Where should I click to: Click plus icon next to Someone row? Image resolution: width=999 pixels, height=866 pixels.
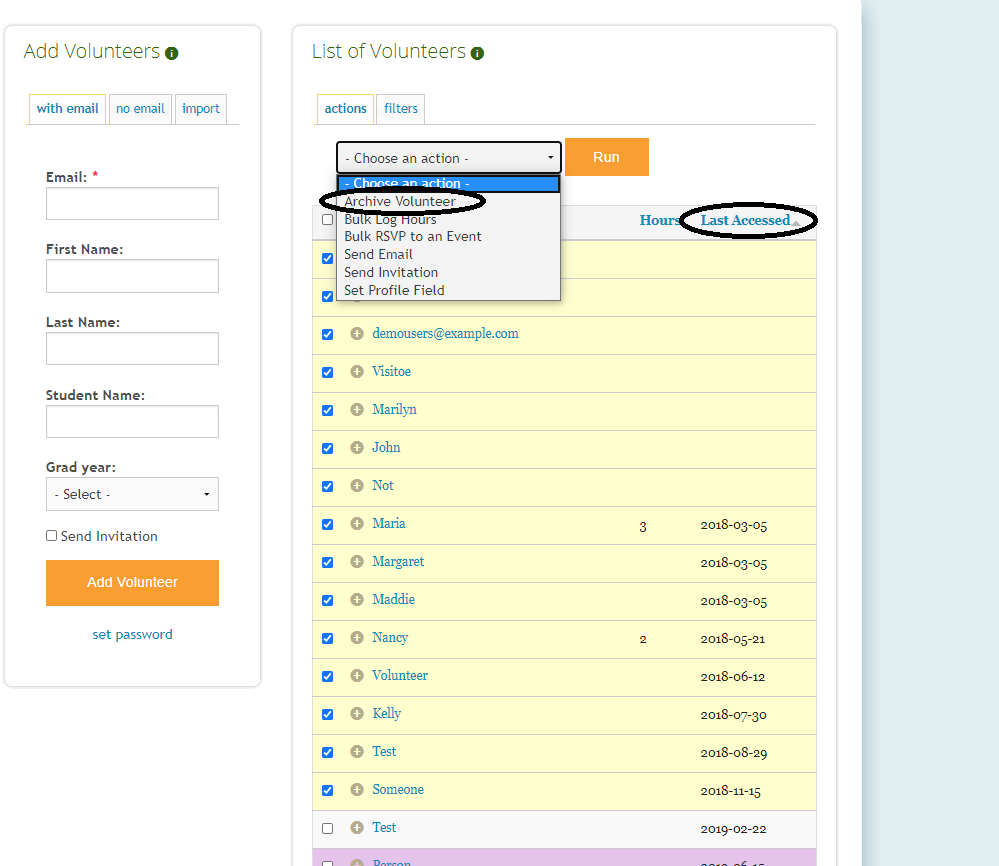click(x=357, y=790)
